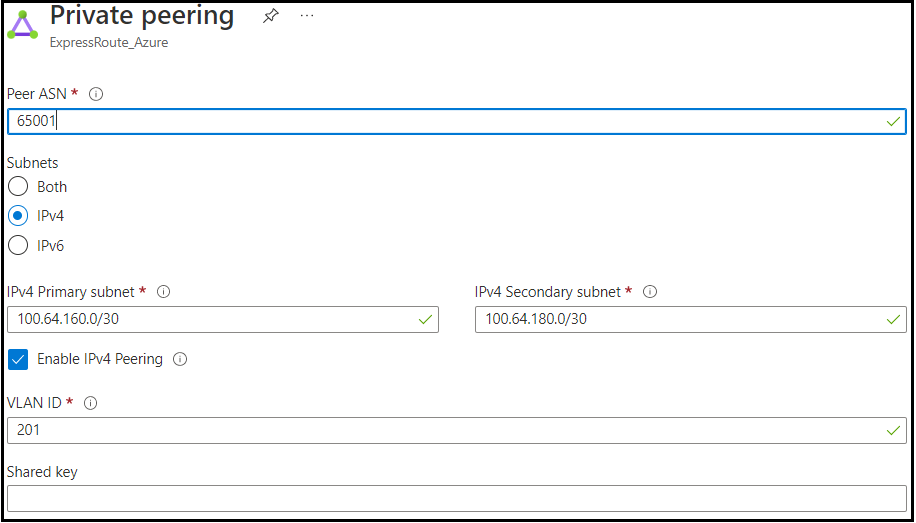The height and width of the screenshot is (523, 916).
Task: Open the more options ellipsis menu
Action: pyautogui.click(x=307, y=16)
